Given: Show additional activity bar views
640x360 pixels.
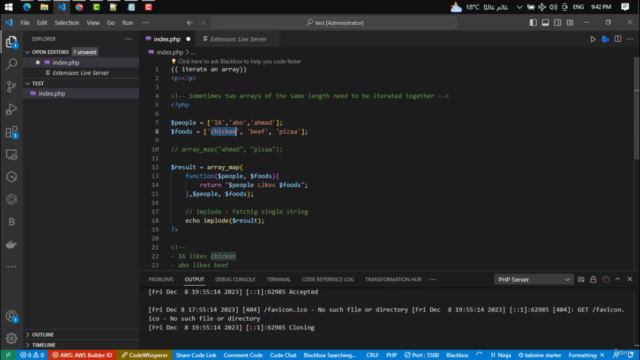Looking at the screenshot, I should click(x=11, y=267).
